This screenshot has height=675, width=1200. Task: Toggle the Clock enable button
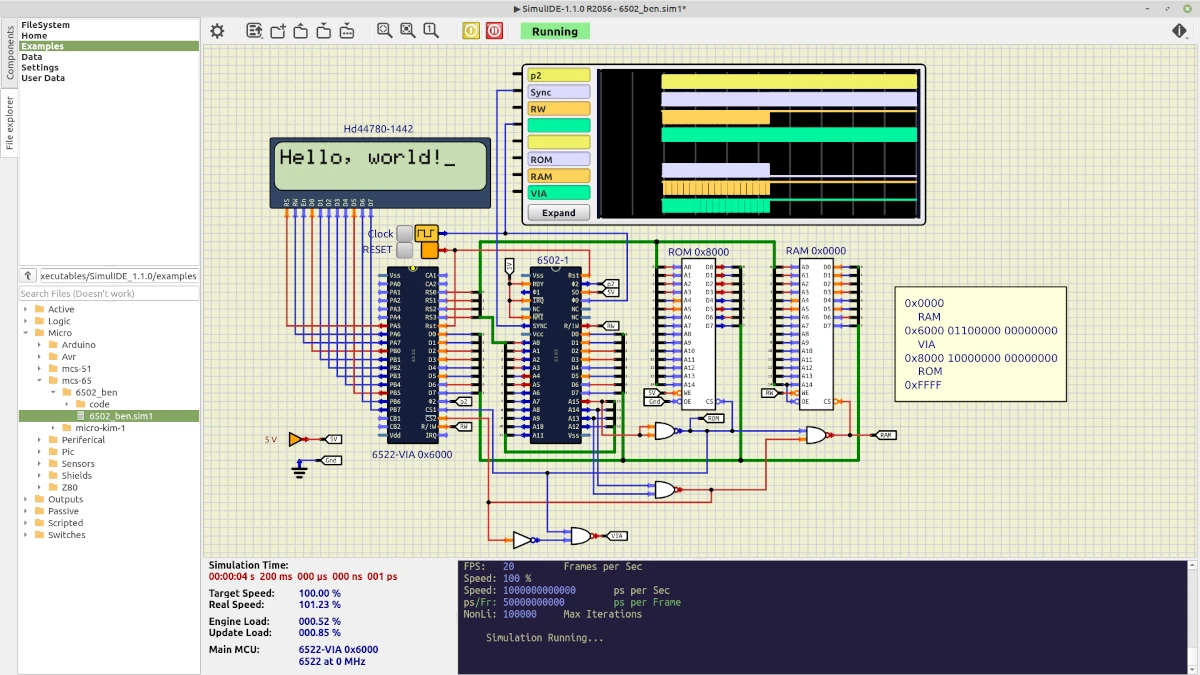tap(405, 233)
